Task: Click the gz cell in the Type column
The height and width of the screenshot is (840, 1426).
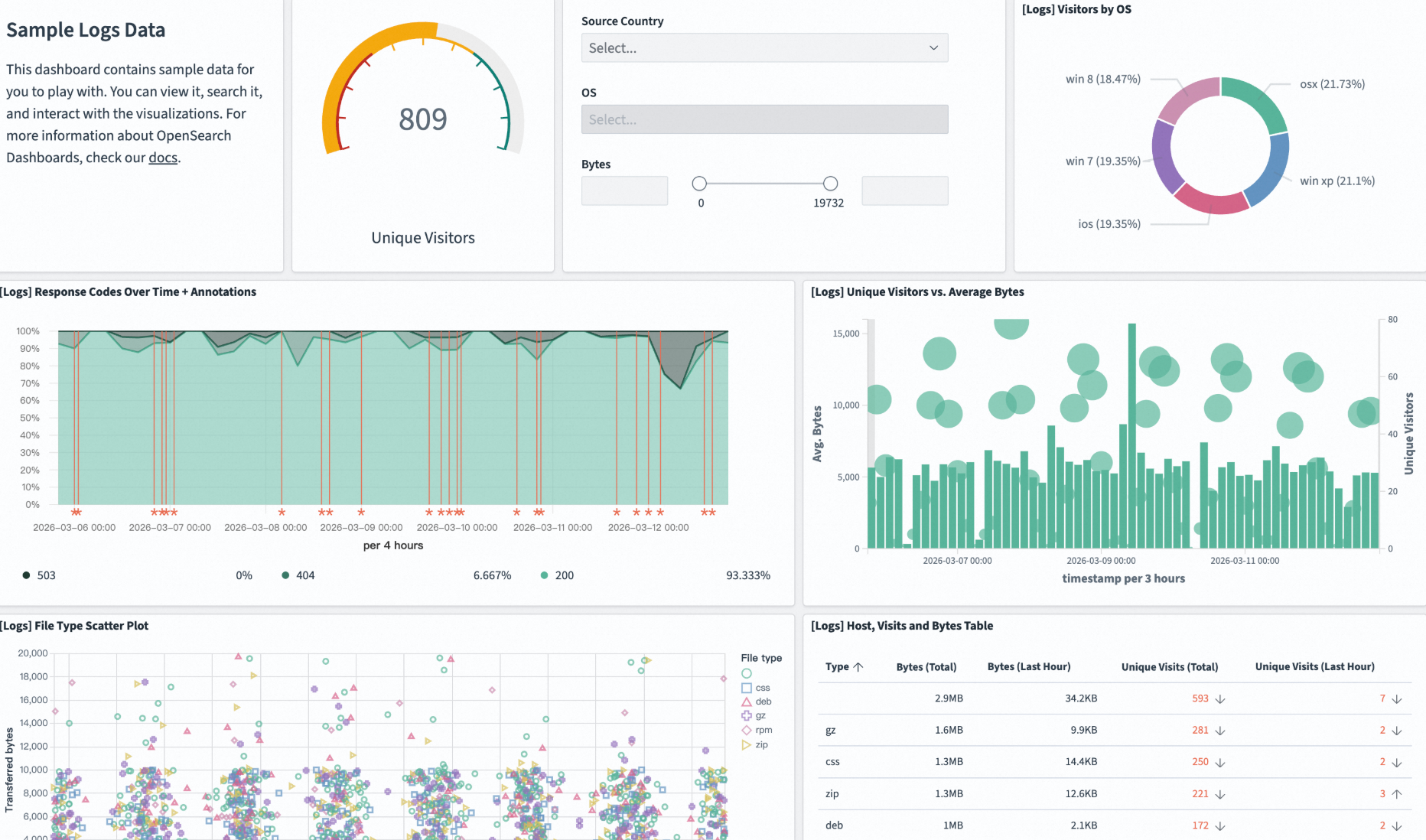Action: (831, 731)
